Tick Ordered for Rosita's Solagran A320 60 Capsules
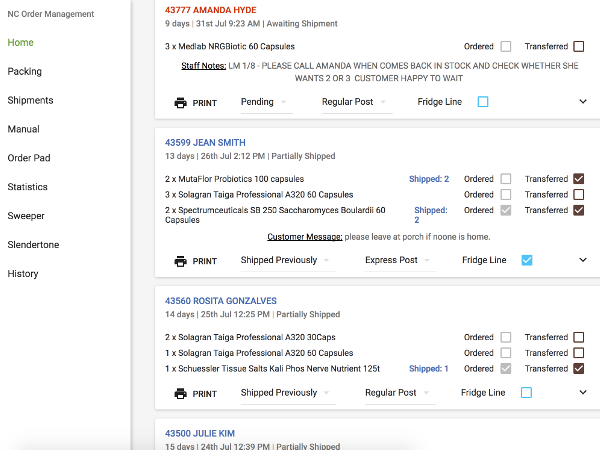This screenshot has width=600, height=450. click(506, 353)
